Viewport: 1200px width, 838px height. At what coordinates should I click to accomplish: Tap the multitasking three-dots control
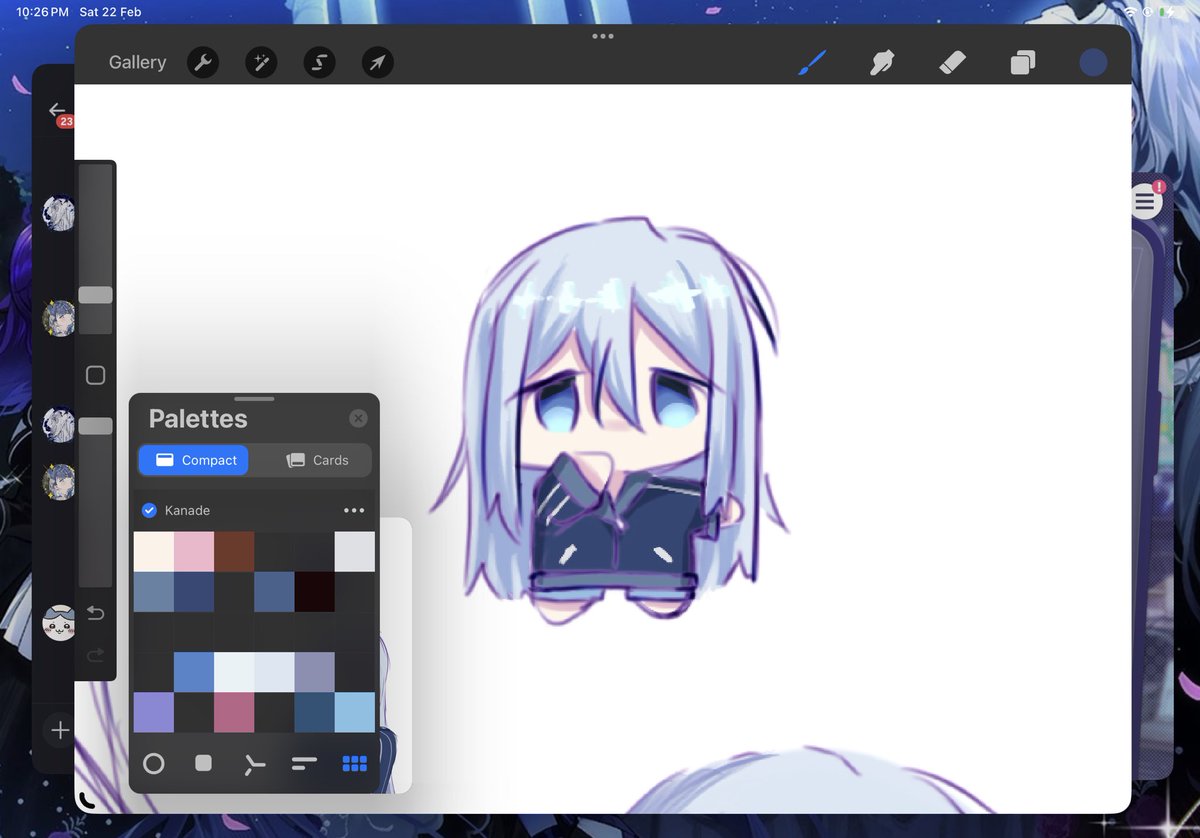click(x=602, y=36)
